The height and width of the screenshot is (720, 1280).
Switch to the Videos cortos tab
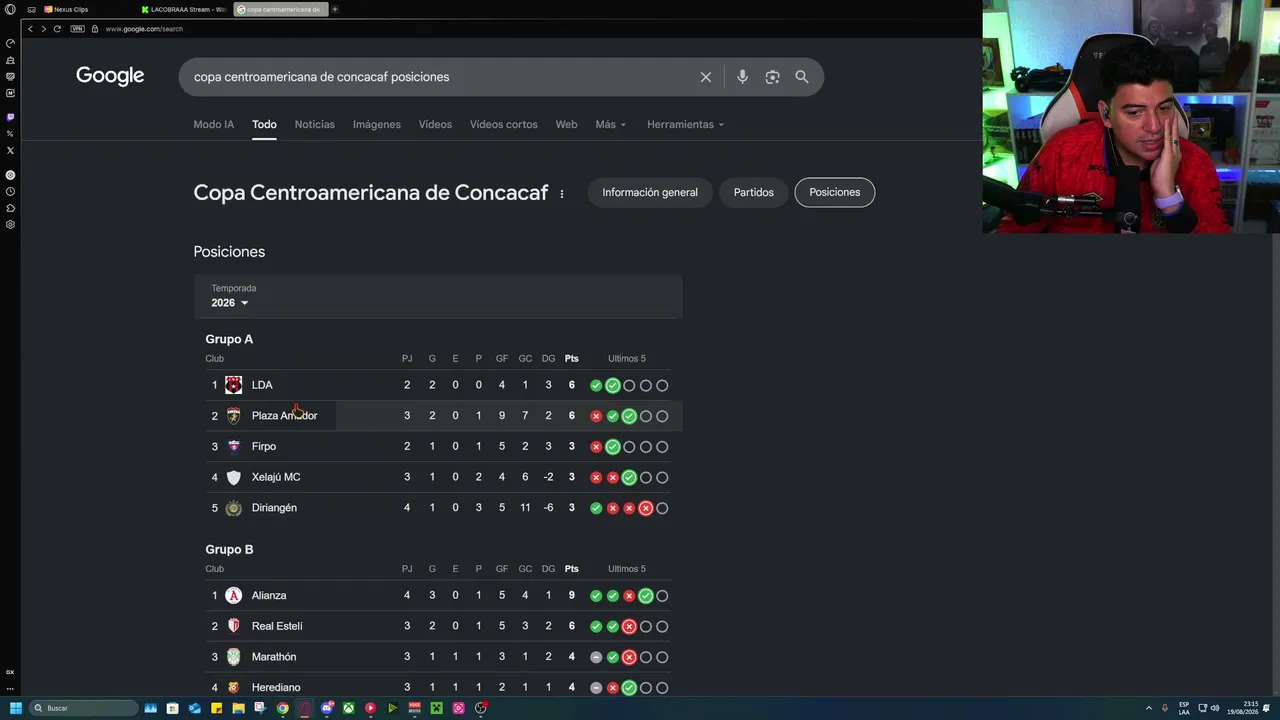(504, 125)
